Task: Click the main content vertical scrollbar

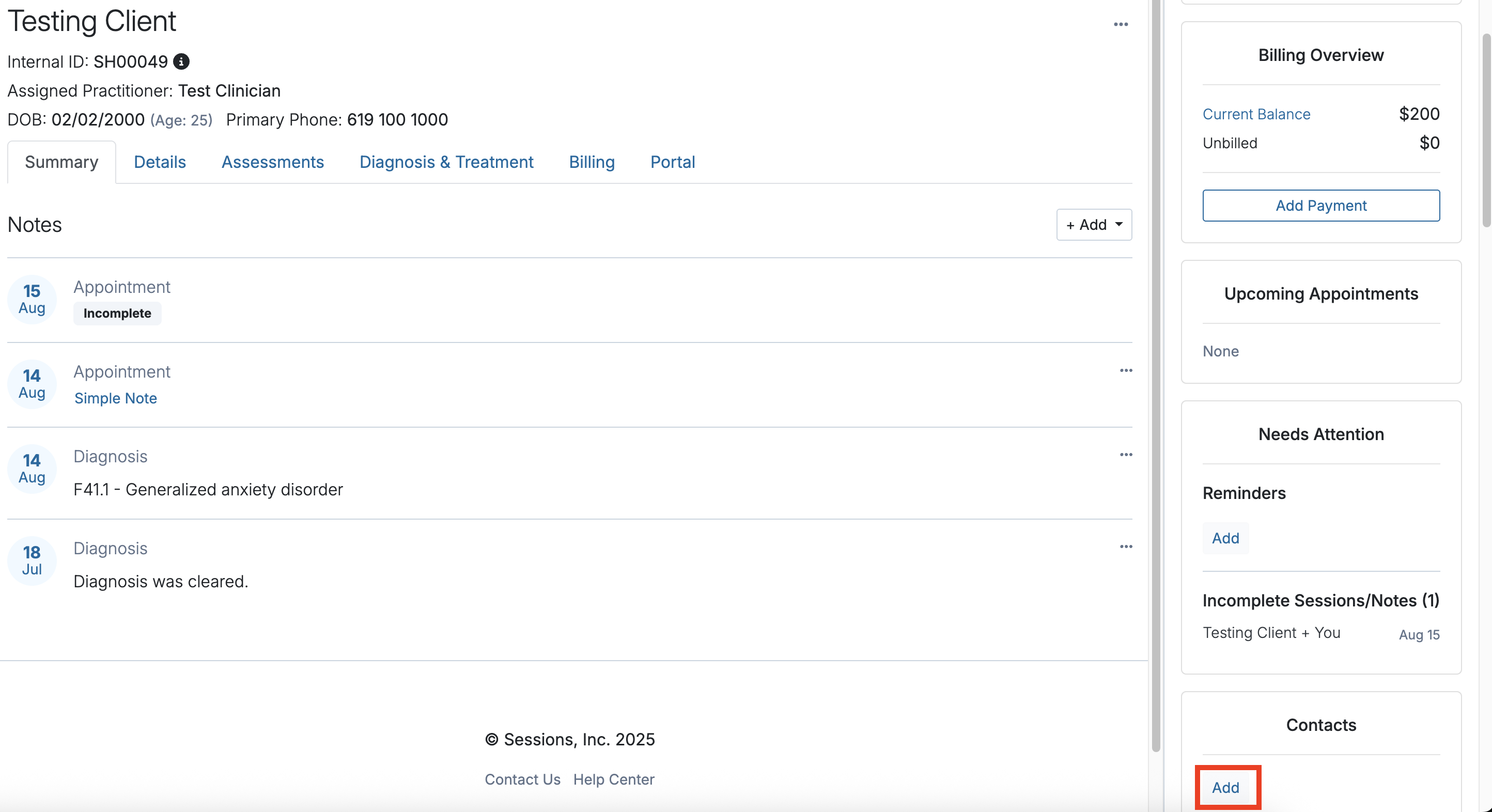Action: pos(1156,377)
